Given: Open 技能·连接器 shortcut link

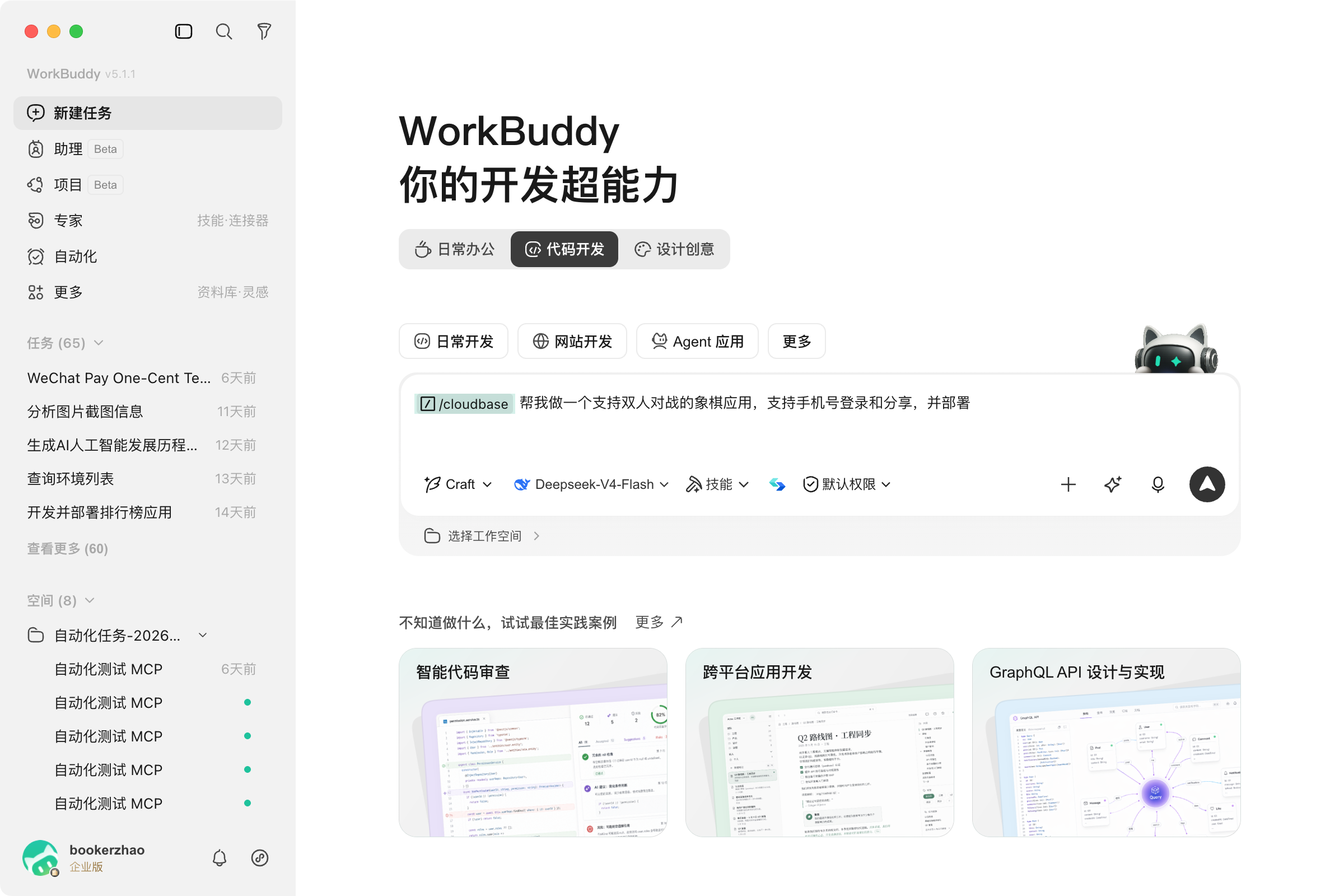Looking at the screenshot, I should pos(232,221).
